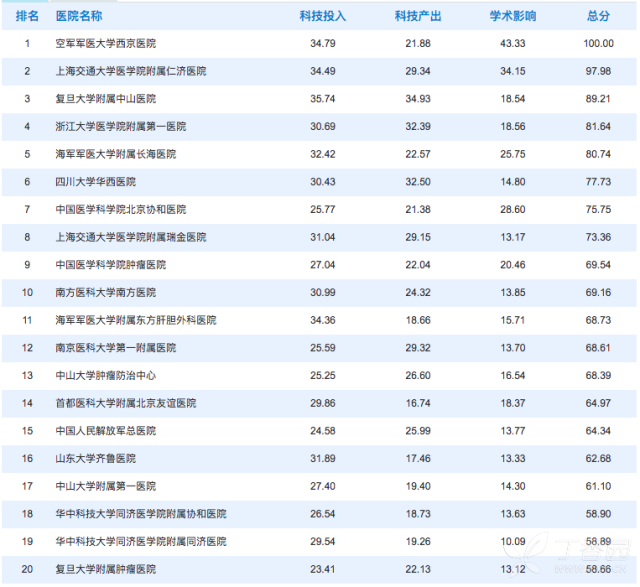The image size is (640, 587).
Task: Select total score 97.98 cell
Action: (x=598, y=71)
